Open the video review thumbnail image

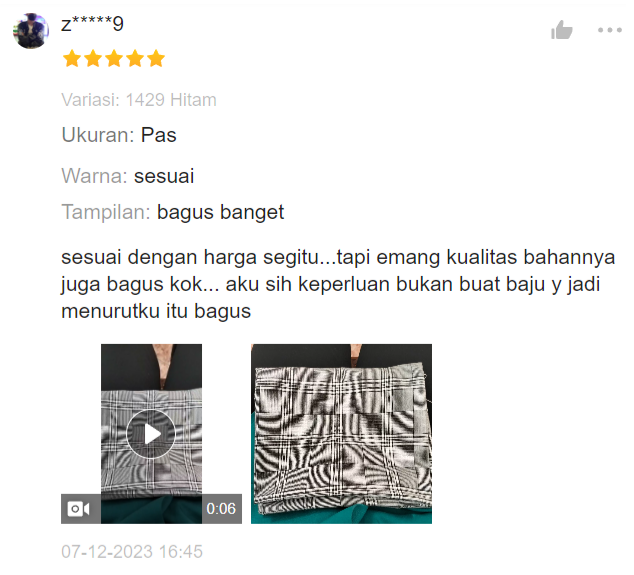pos(151,434)
